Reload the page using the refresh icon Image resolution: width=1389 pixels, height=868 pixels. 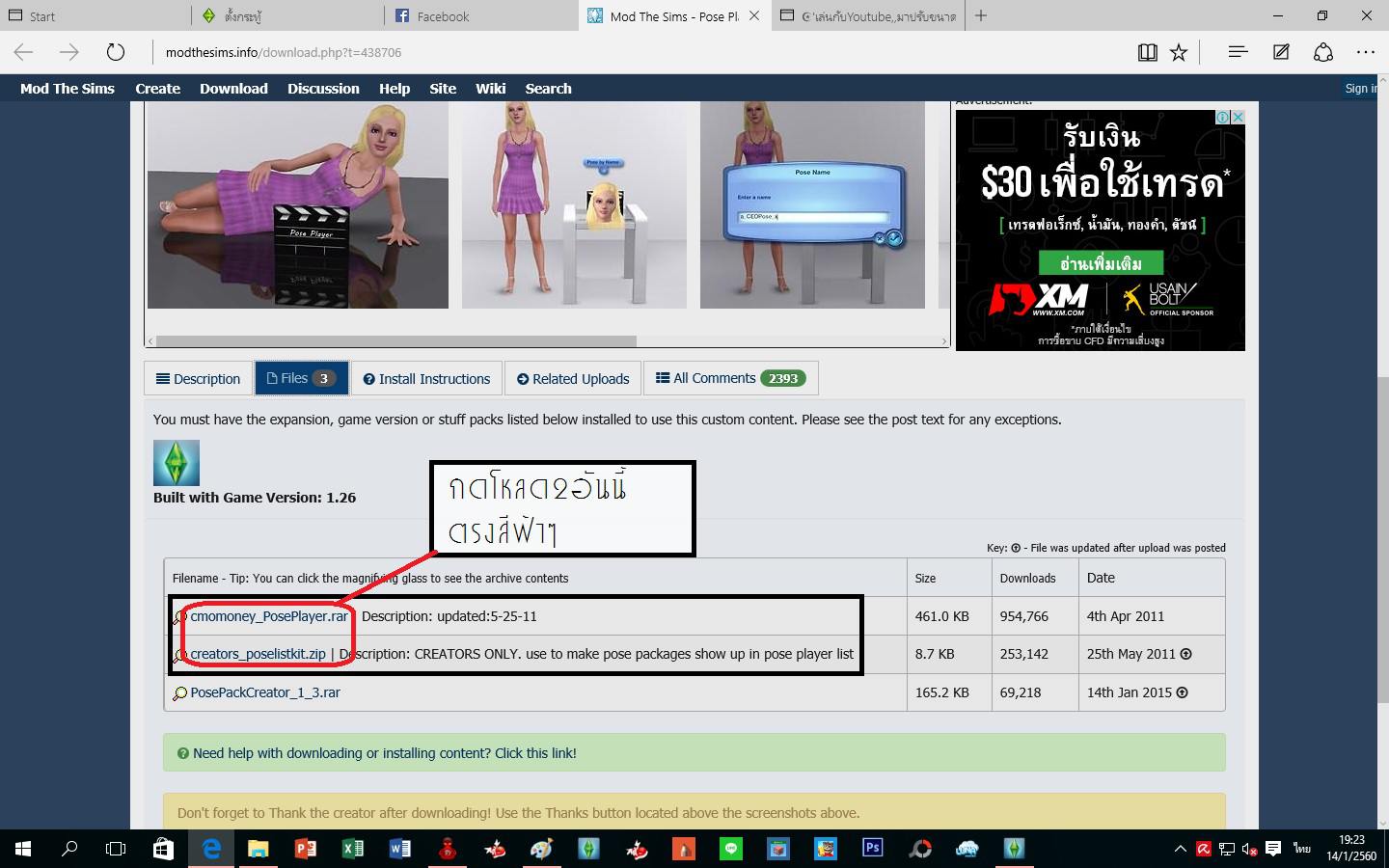116,52
